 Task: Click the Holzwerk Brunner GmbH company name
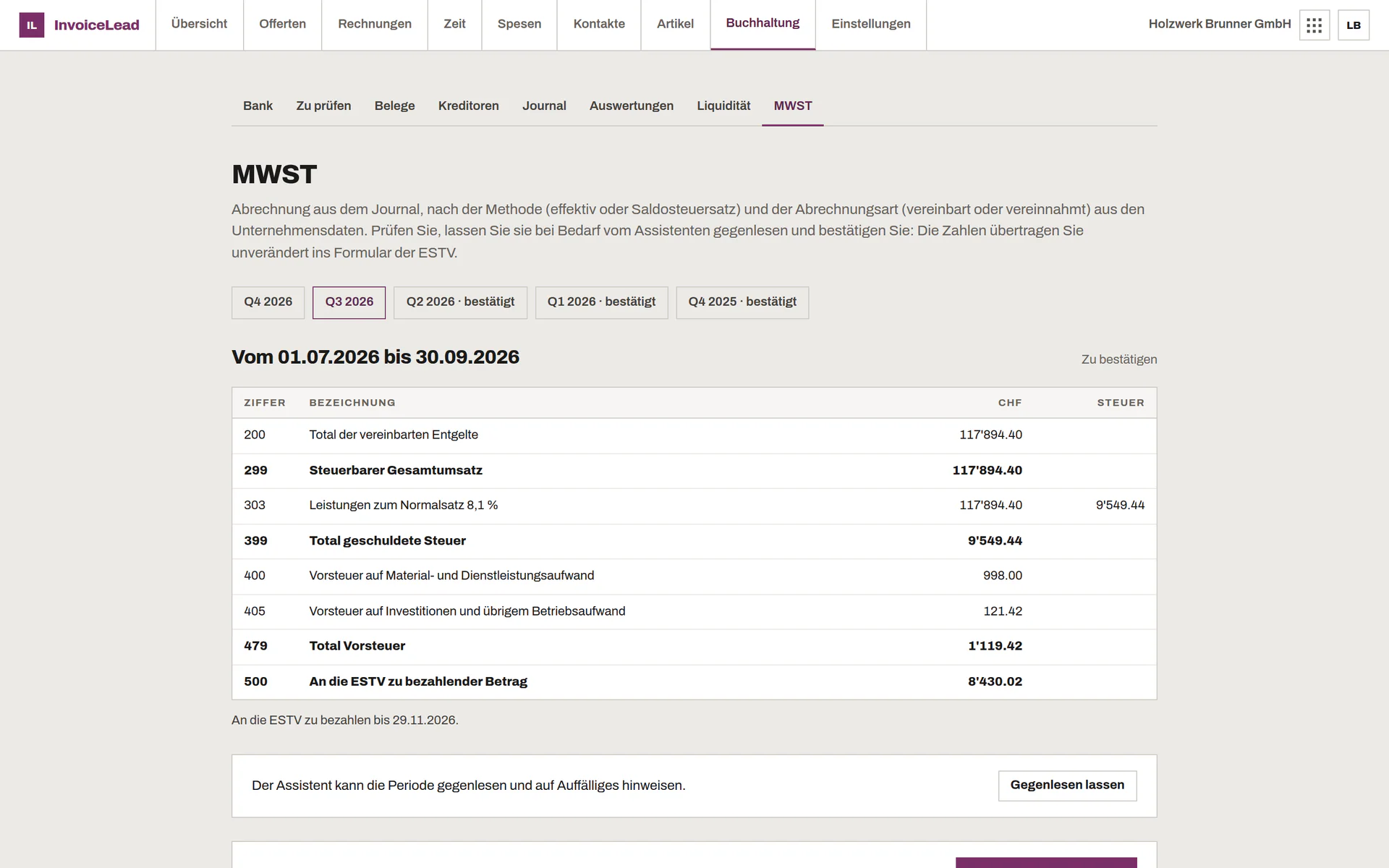[x=1219, y=24]
